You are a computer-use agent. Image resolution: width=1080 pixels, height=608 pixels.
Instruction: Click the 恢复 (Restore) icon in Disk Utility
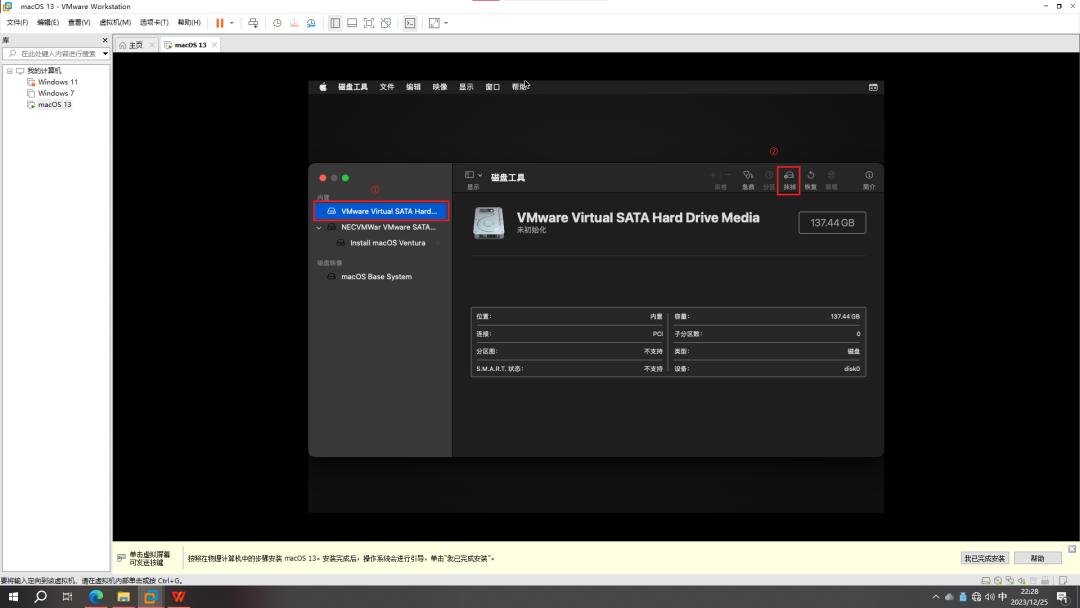811,174
